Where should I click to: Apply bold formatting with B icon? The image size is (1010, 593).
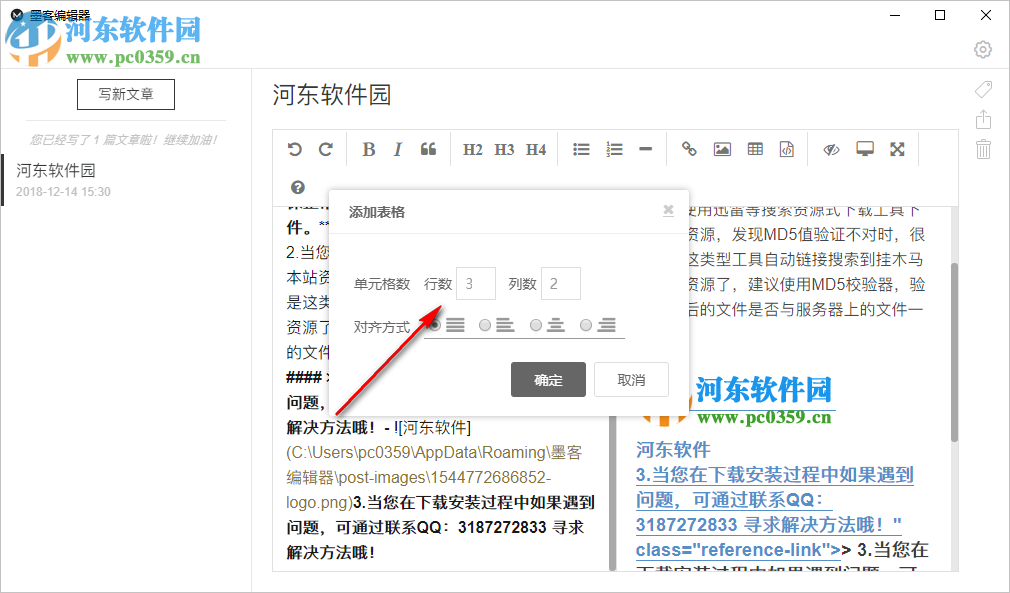368,149
